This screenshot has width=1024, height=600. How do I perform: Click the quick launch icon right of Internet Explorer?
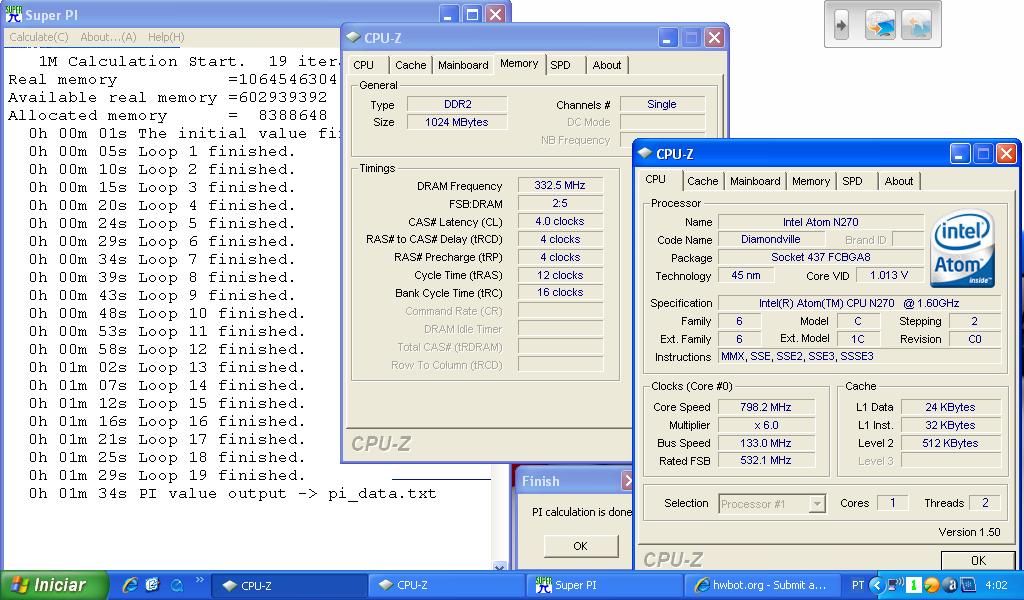point(152,585)
